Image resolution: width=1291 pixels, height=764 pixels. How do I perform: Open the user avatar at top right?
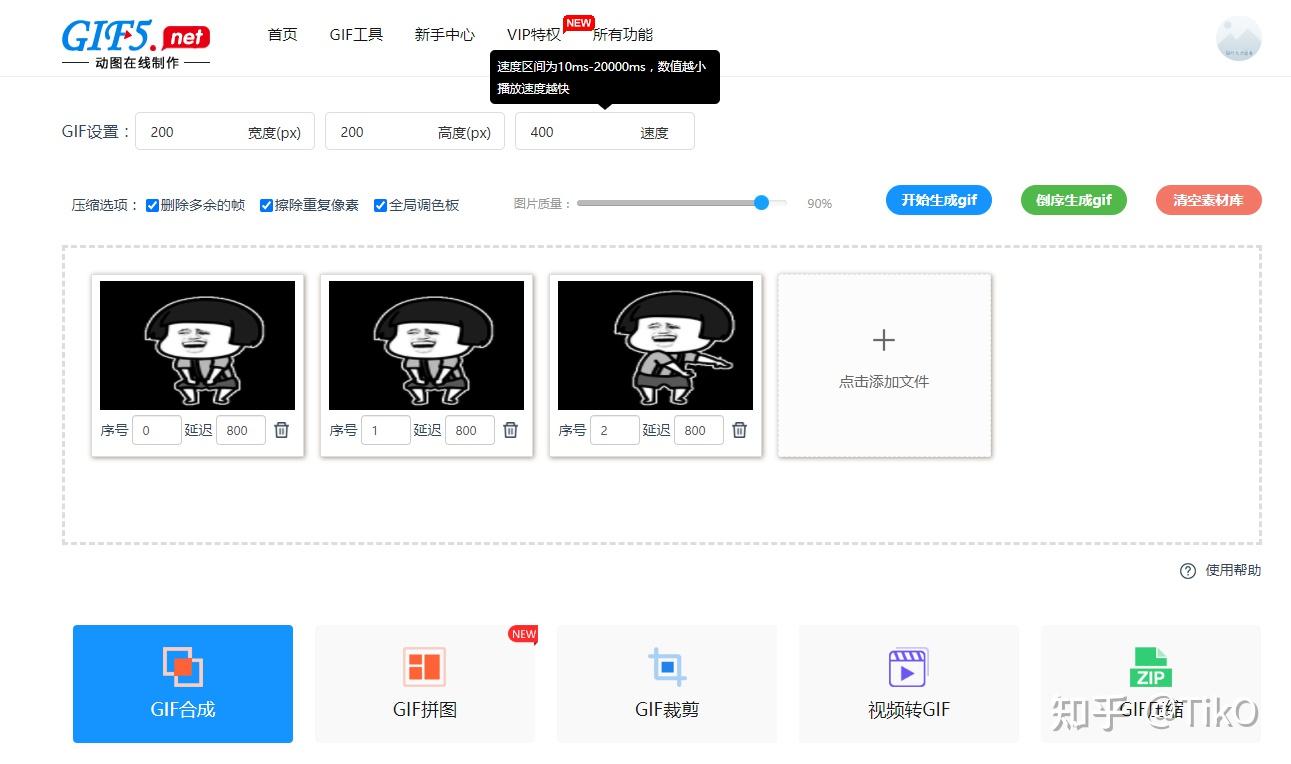(x=1238, y=38)
